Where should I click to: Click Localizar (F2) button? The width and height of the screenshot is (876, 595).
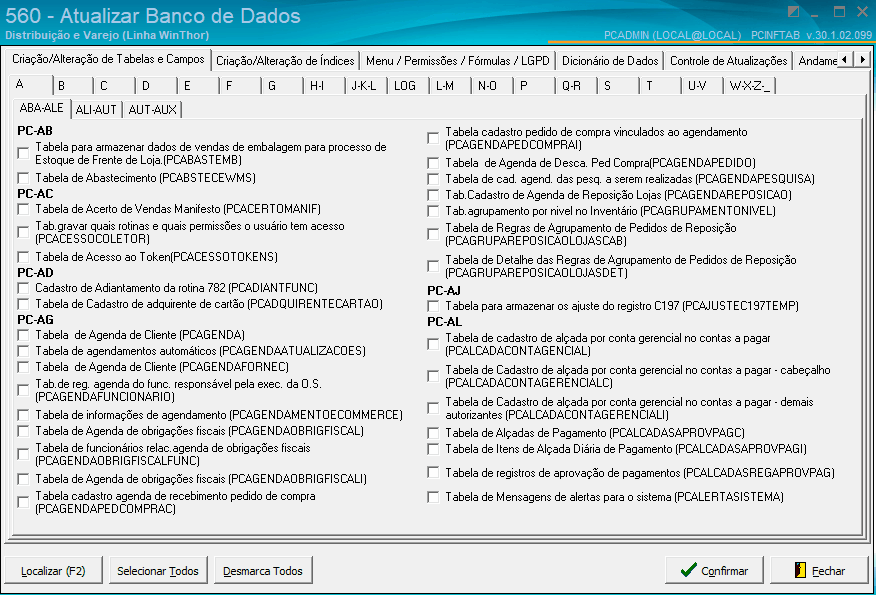coord(53,570)
